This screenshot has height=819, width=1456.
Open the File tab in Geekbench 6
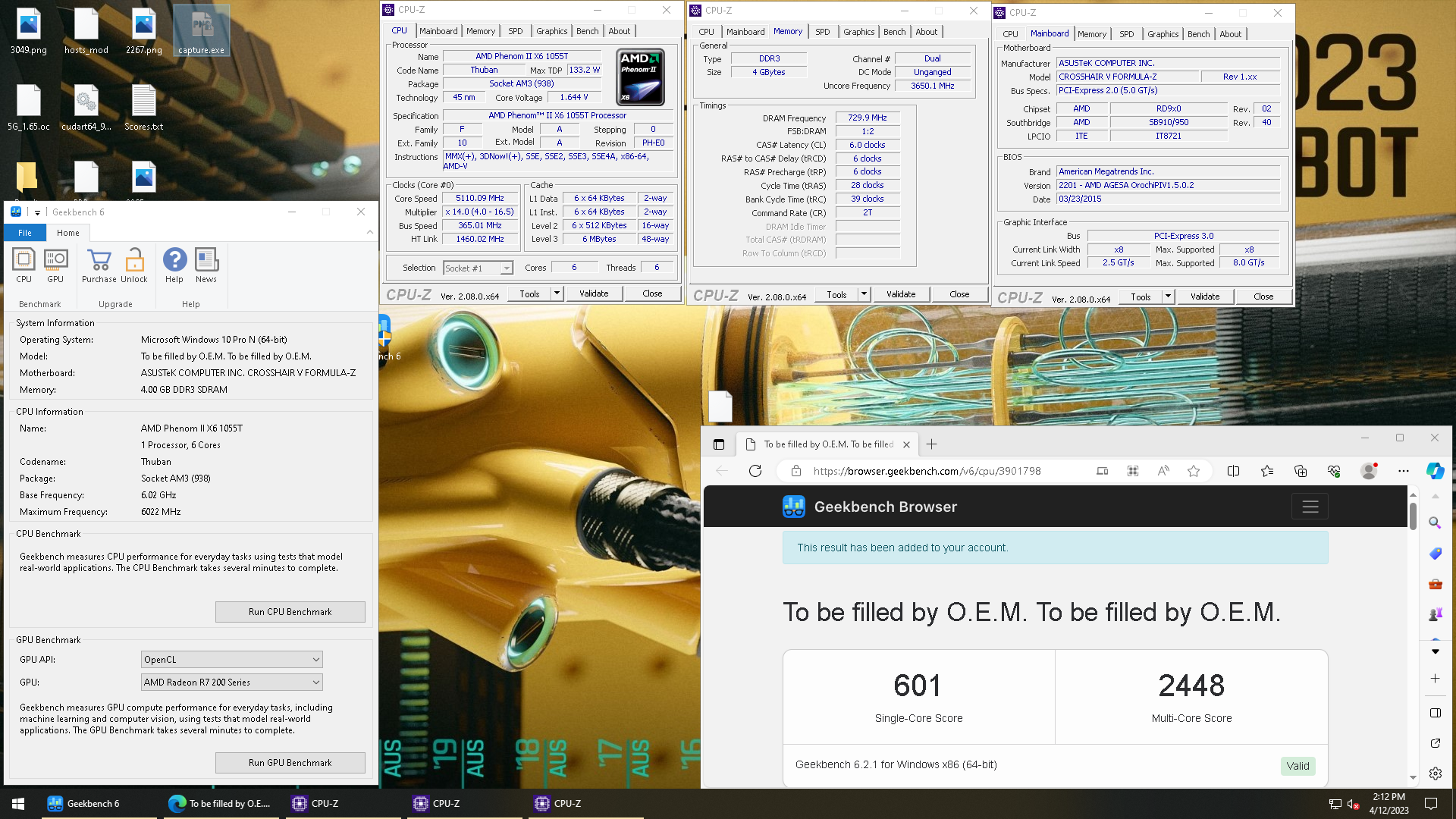(25, 233)
